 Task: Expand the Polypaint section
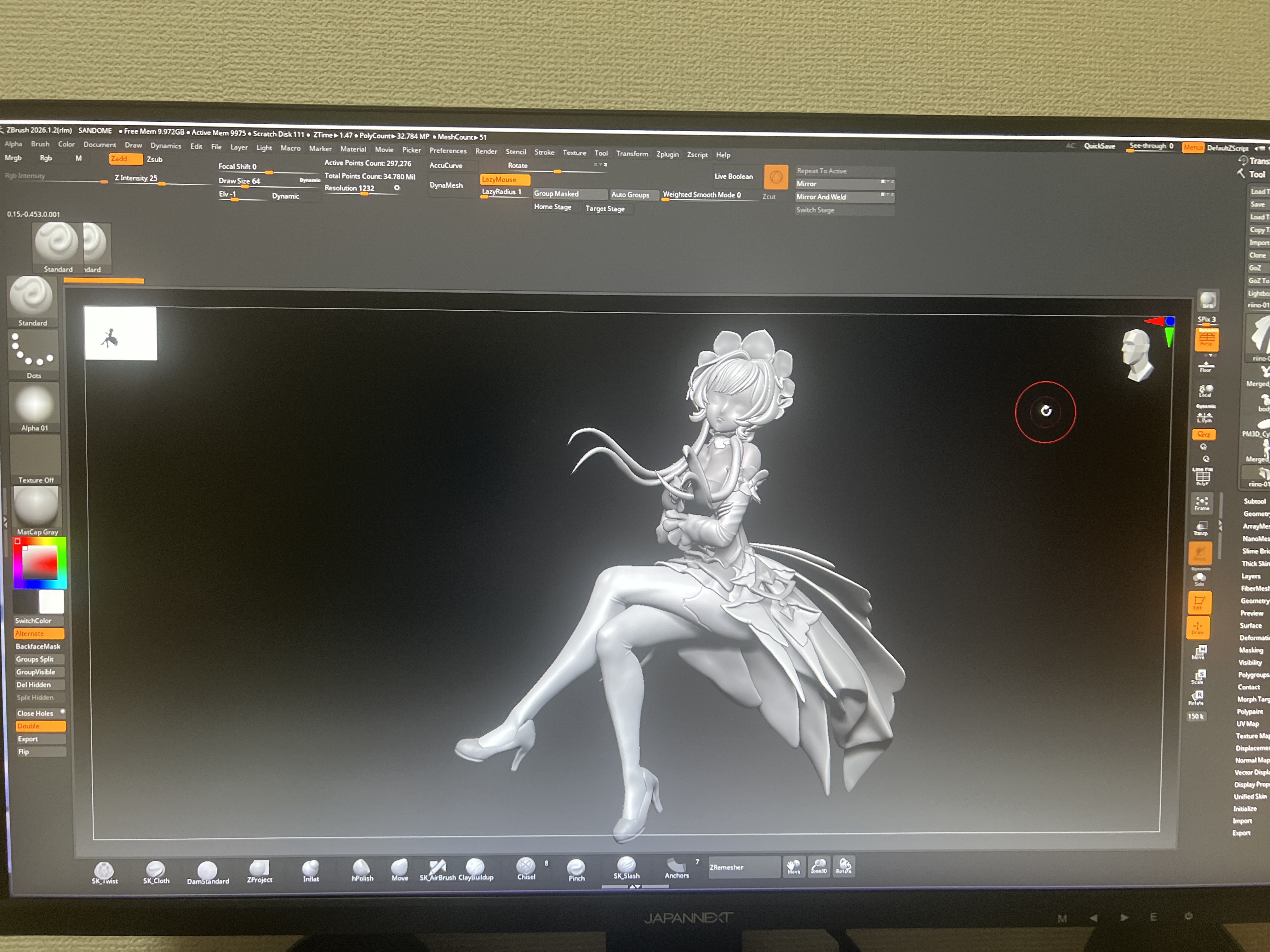1250,711
